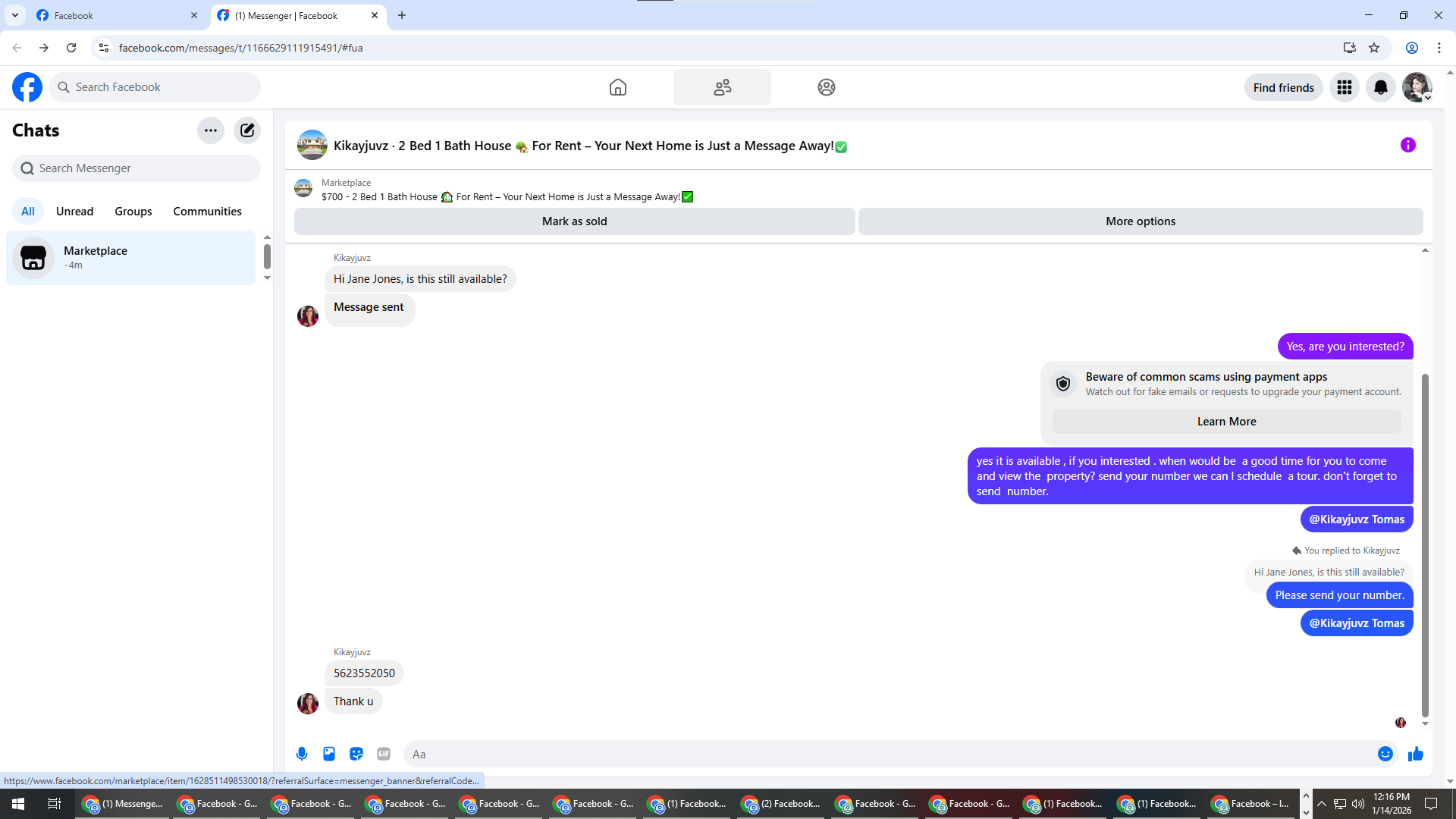This screenshot has width=1456, height=819.
Task: Open Facebook notifications bell
Action: (1381, 87)
